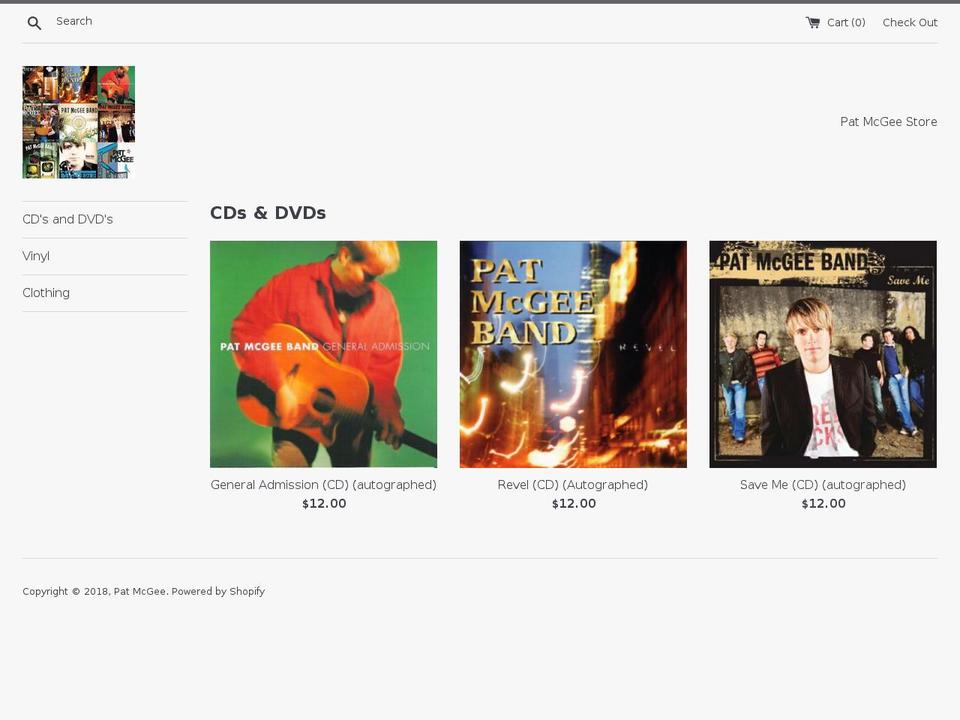Click Revel (CD) (Autographed) title

[x=573, y=485]
